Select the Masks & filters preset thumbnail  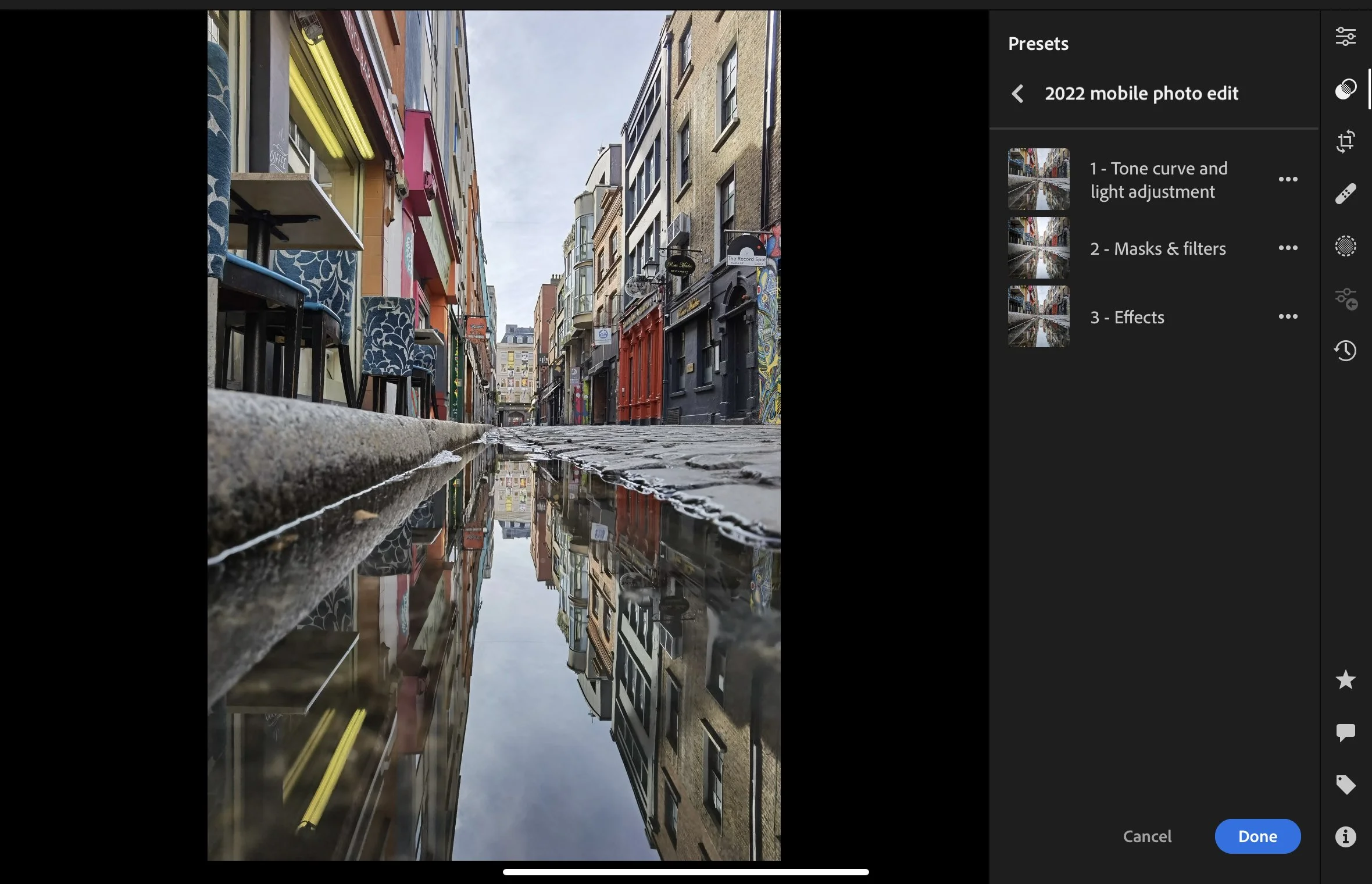pyautogui.click(x=1038, y=248)
